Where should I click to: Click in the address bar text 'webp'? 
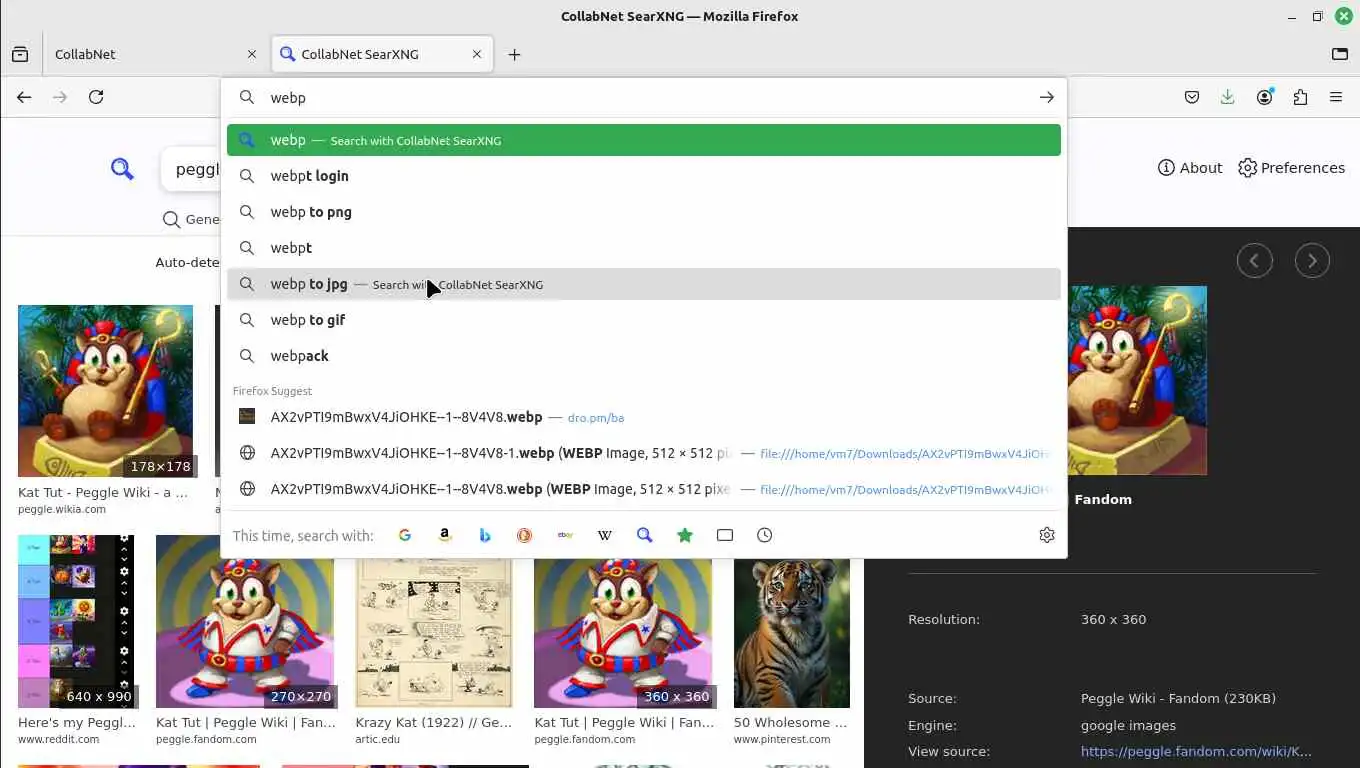pyautogui.click(x=288, y=98)
